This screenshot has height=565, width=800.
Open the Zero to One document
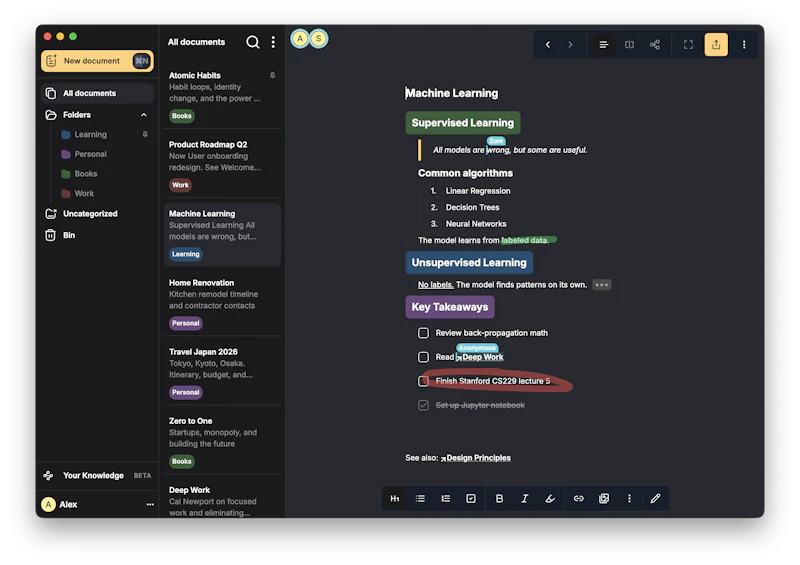click(x=222, y=440)
